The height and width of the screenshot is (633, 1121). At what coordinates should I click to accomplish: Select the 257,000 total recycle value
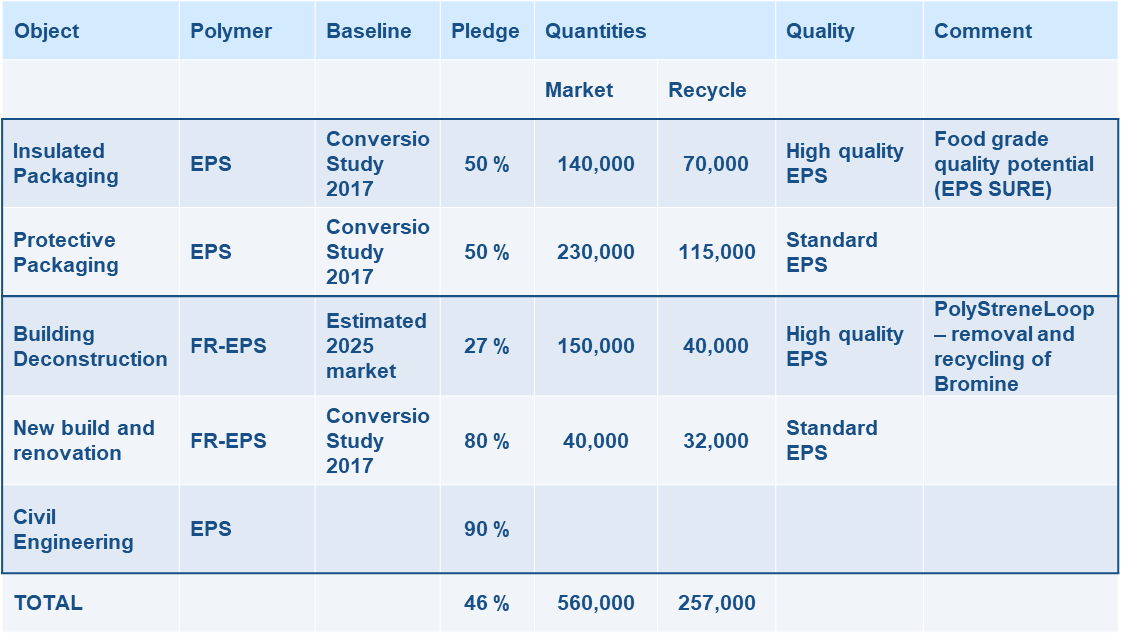click(716, 603)
